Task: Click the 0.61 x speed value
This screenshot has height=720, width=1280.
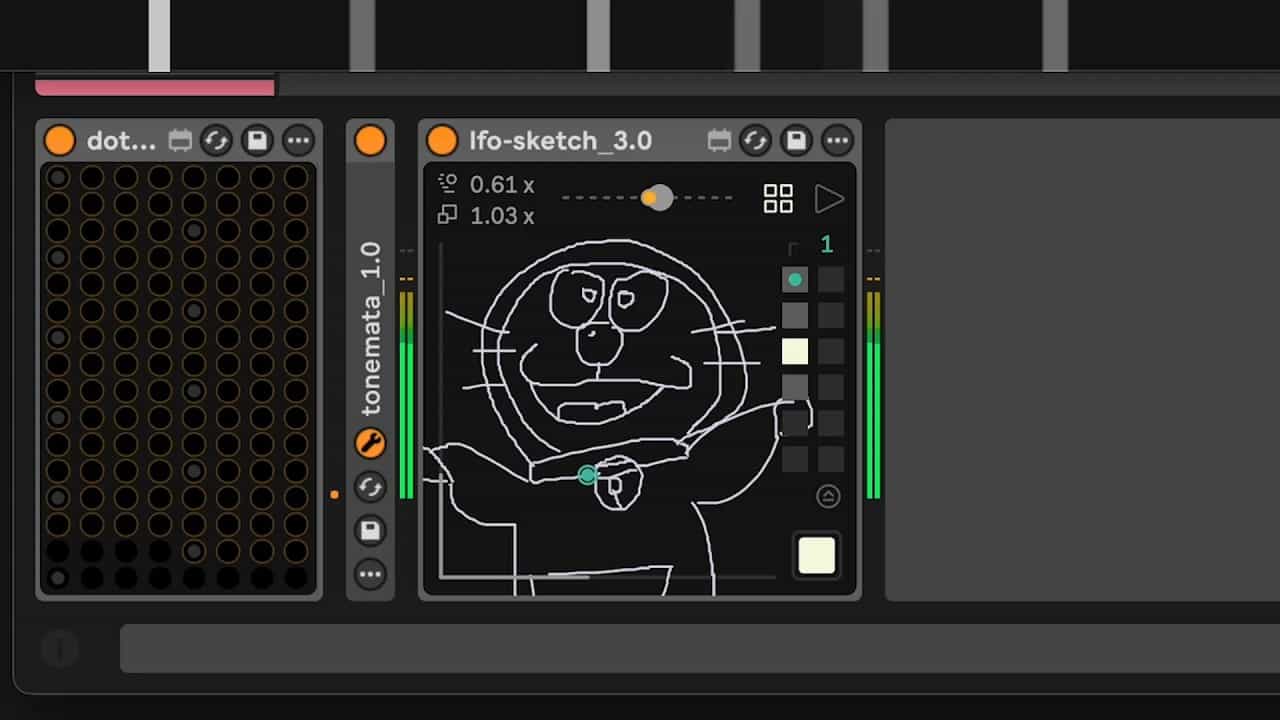Action: point(502,185)
